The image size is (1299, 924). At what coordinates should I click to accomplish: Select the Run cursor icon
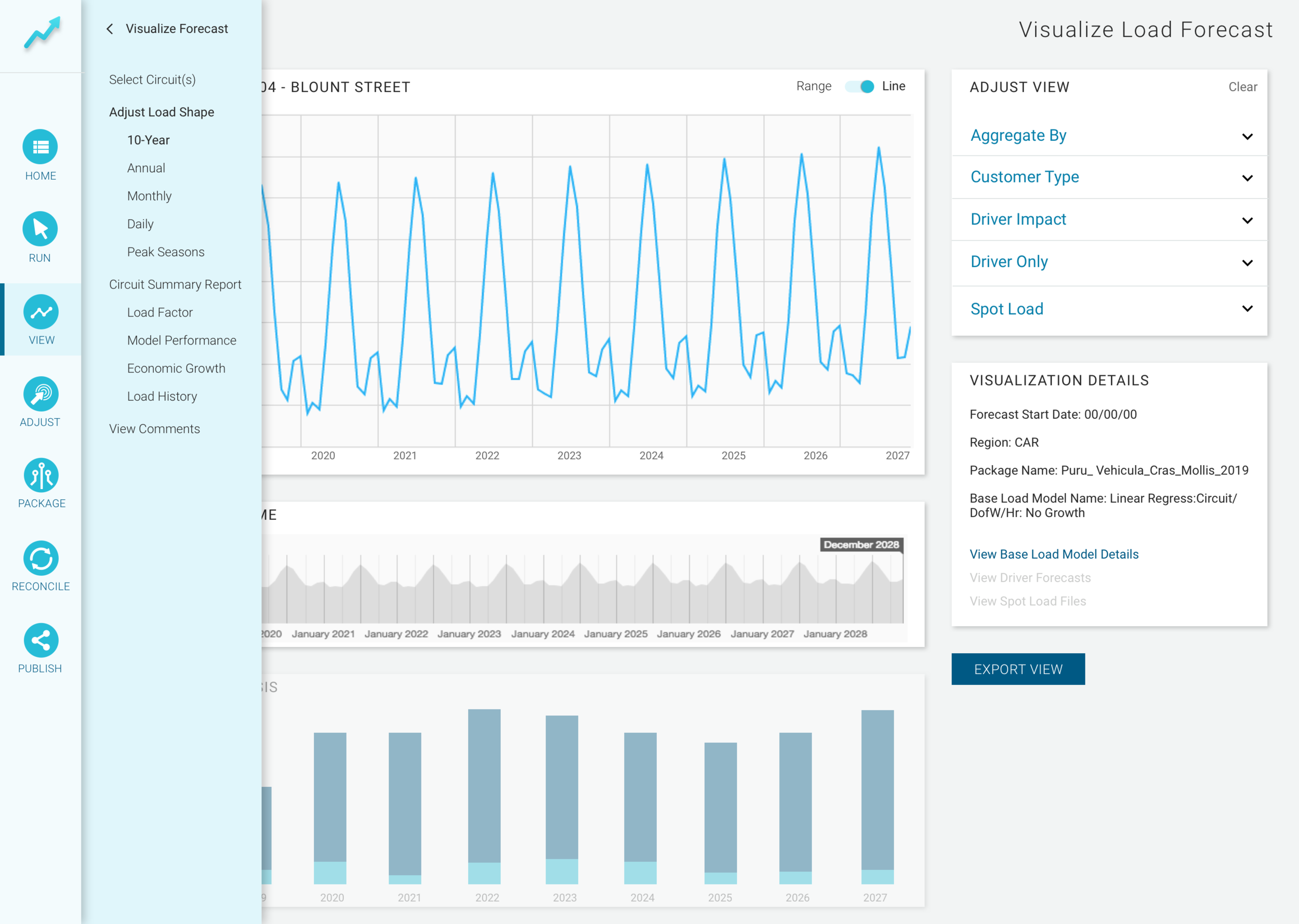[x=41, y=229]
